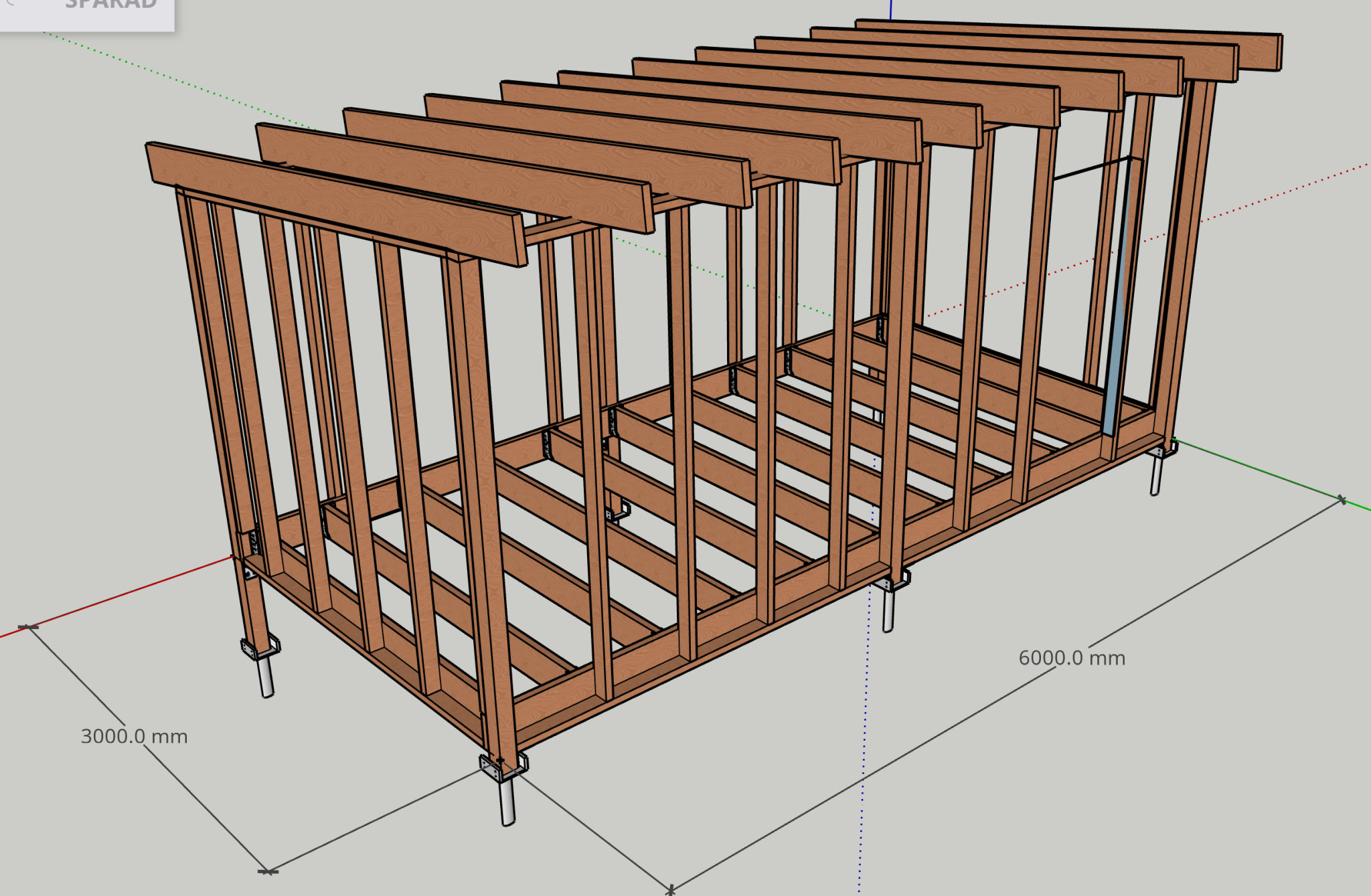Select the 6000.0 mm dimension label
1371x896 pixels.
tap(1071, 658)
